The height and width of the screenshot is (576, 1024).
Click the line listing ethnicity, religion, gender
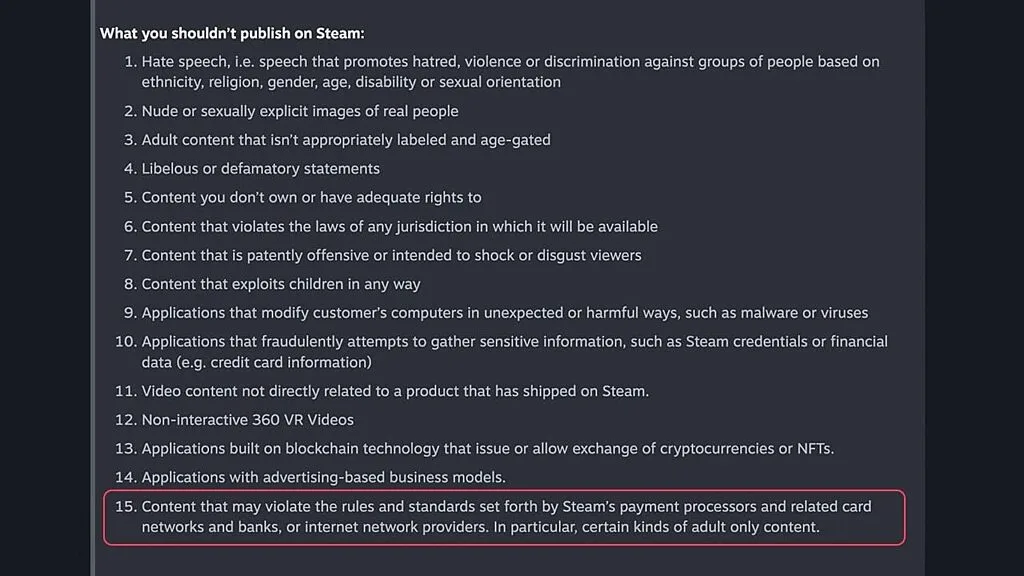(x=351, y=82)
